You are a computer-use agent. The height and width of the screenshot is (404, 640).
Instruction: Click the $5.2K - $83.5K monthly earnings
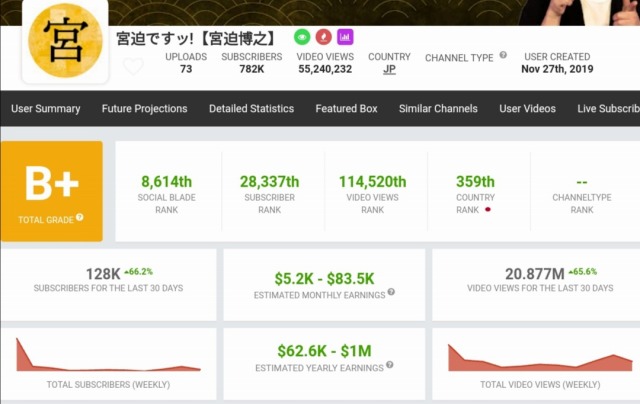(x=324, y=279)
